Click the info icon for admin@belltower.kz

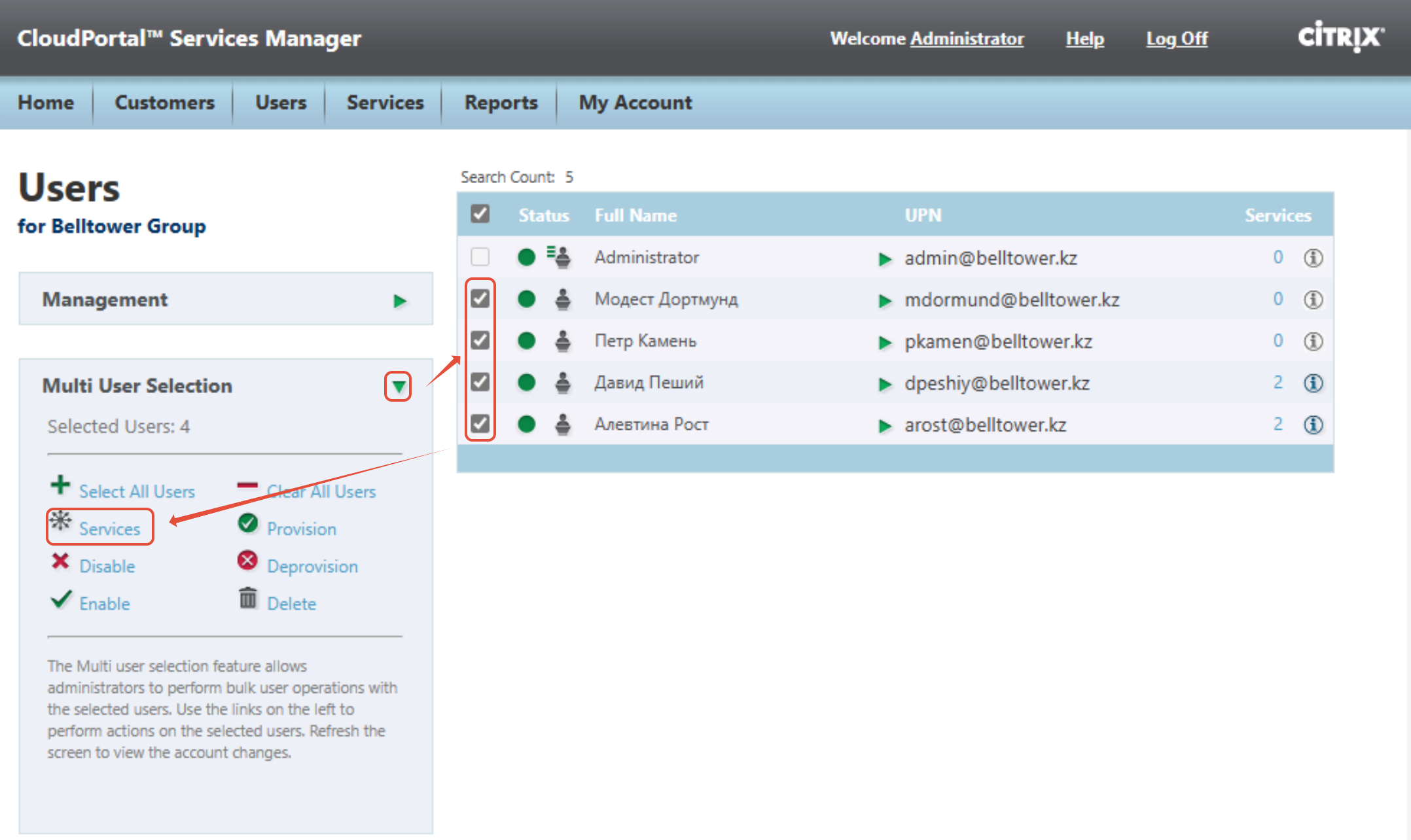(1313, 258)
